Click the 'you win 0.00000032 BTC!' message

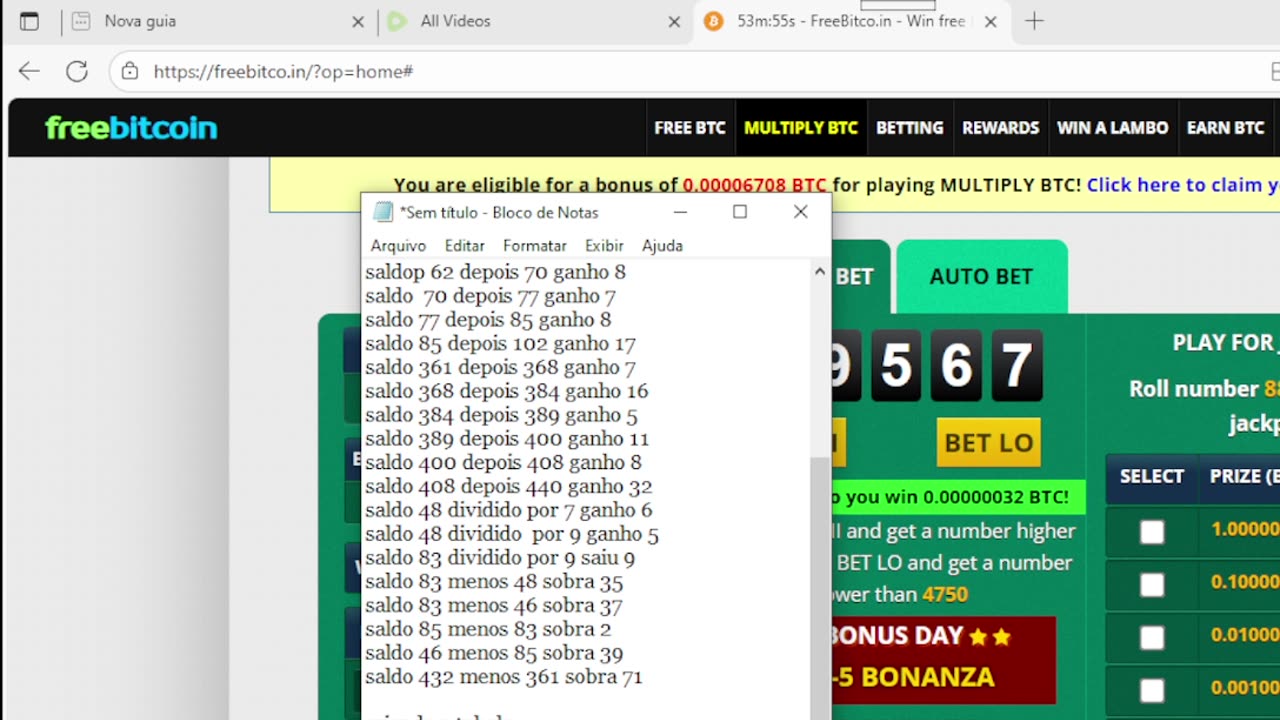(x=959, y=497)
